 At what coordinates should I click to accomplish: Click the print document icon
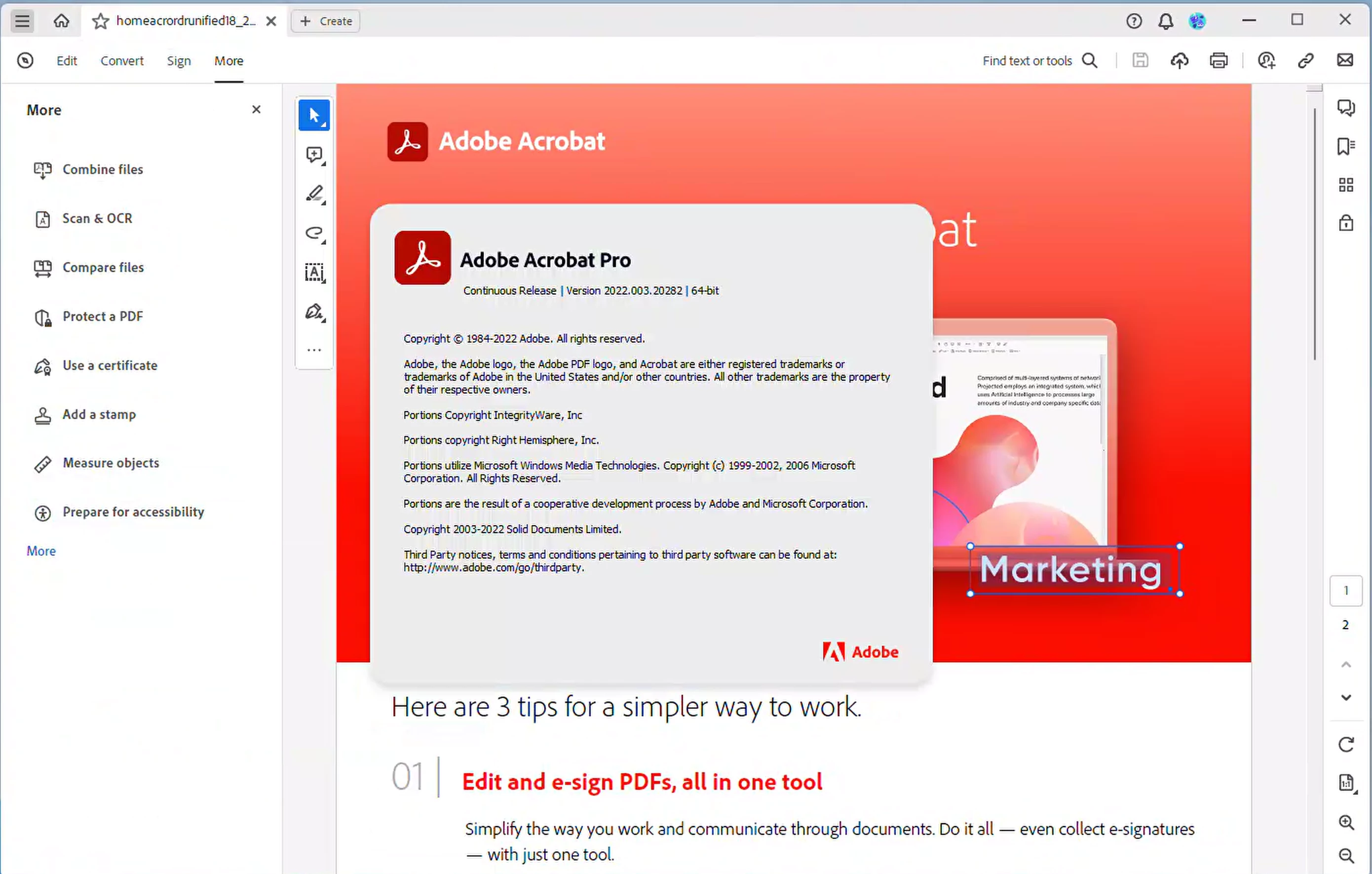1218,60
